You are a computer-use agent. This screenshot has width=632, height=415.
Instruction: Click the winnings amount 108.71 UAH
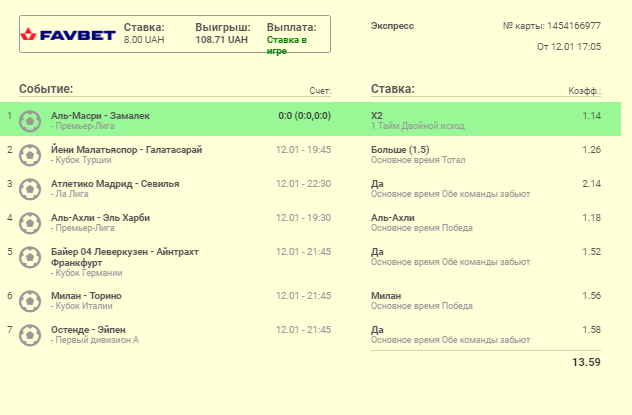(x=222, y=39)
